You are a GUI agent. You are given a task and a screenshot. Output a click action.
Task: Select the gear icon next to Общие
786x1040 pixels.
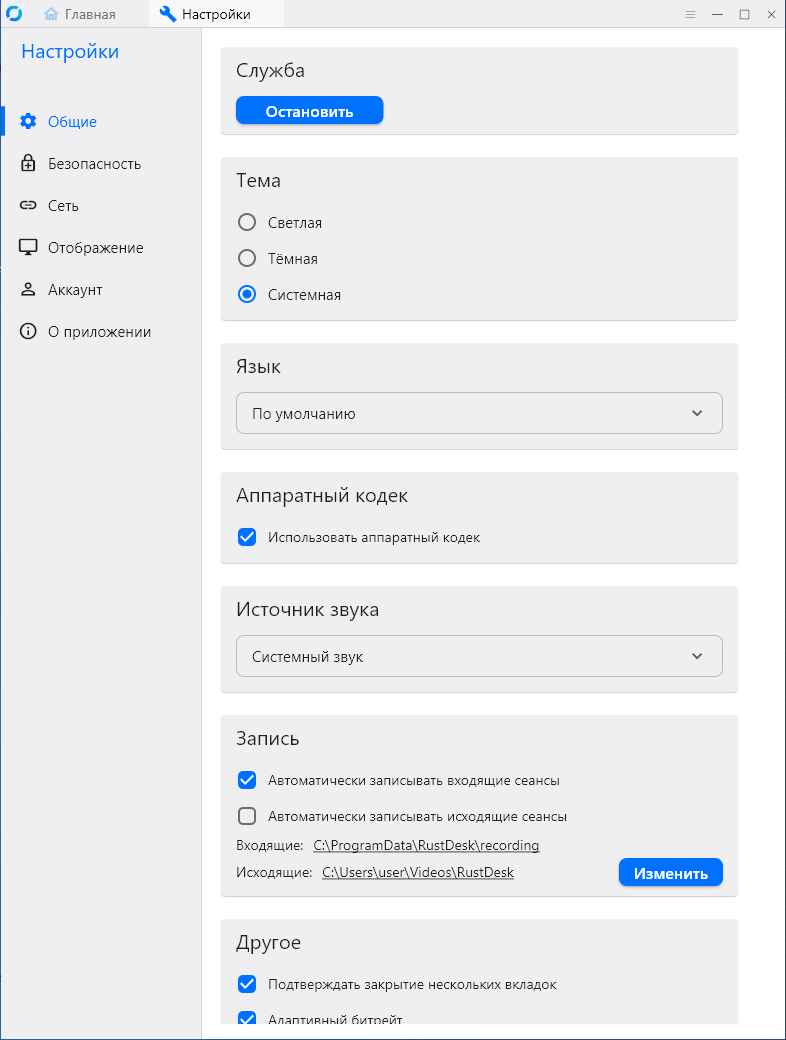click(28, 121)
